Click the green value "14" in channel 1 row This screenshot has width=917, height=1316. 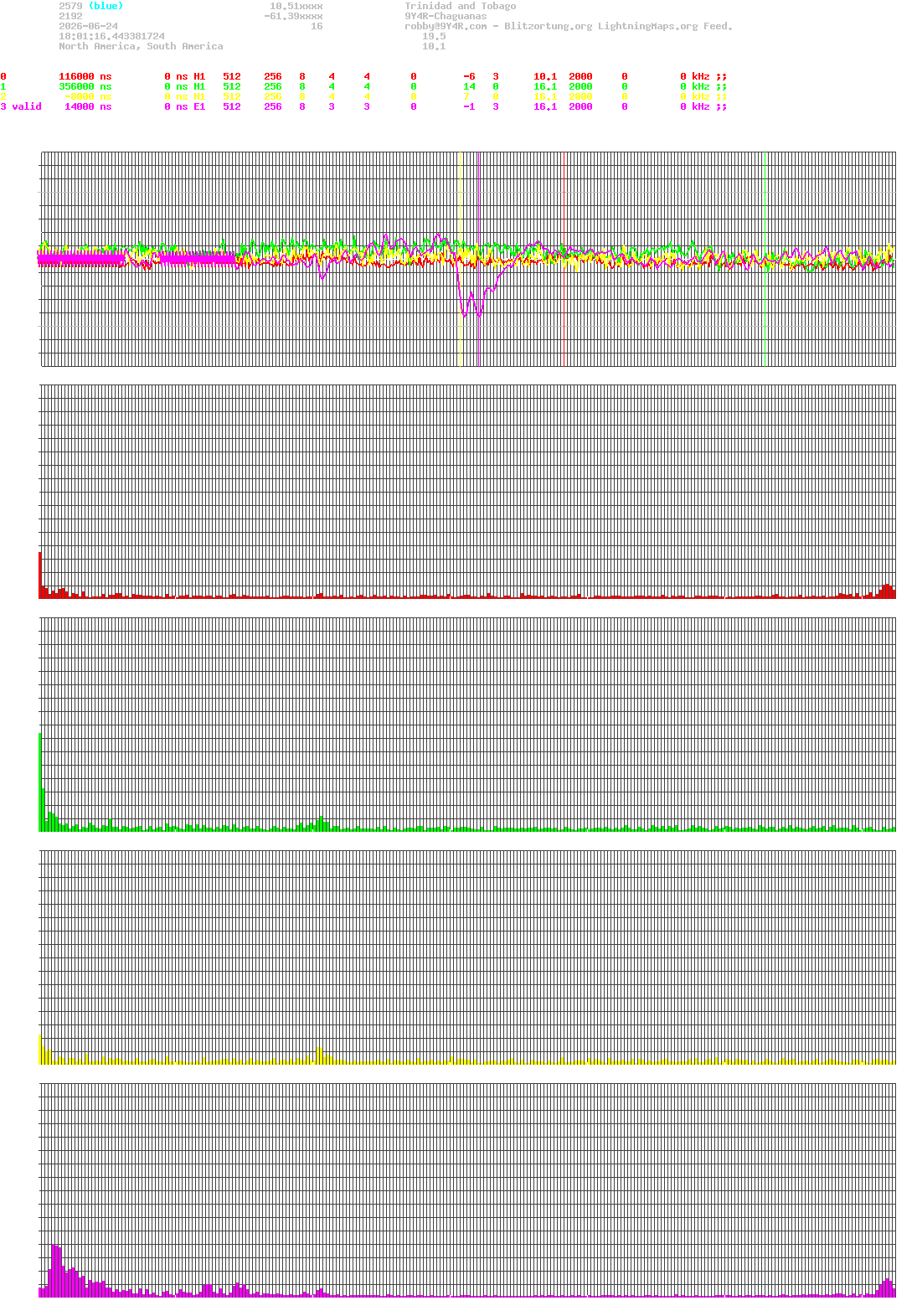[469, 86]
